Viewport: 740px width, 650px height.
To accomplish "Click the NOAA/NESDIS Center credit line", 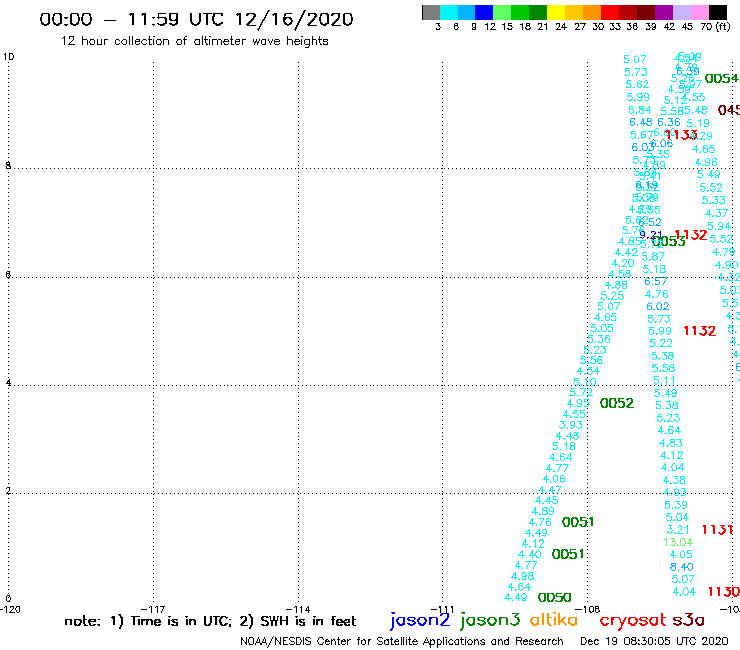I will 402,641.
